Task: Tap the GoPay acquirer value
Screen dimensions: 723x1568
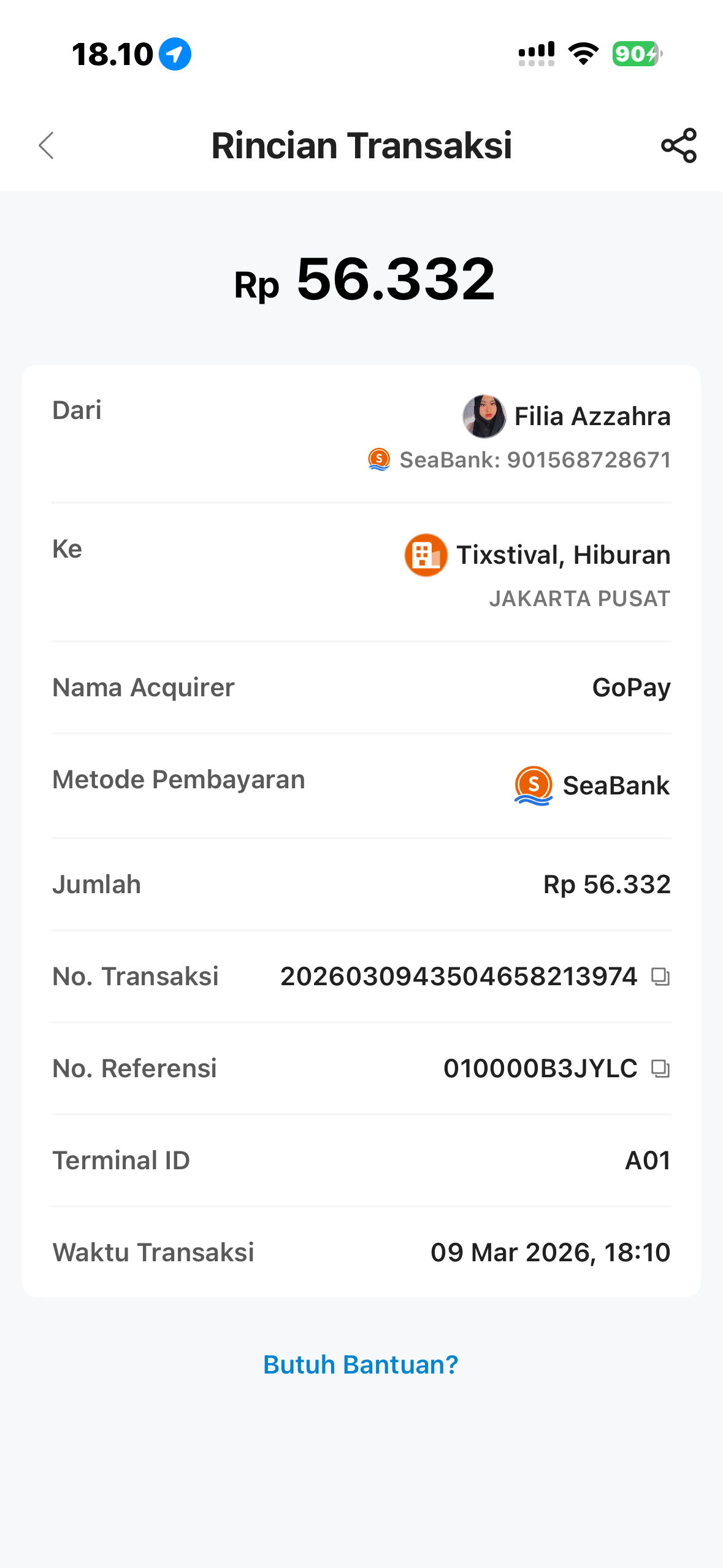Action: pyautogui.click(x=631, y=688)
